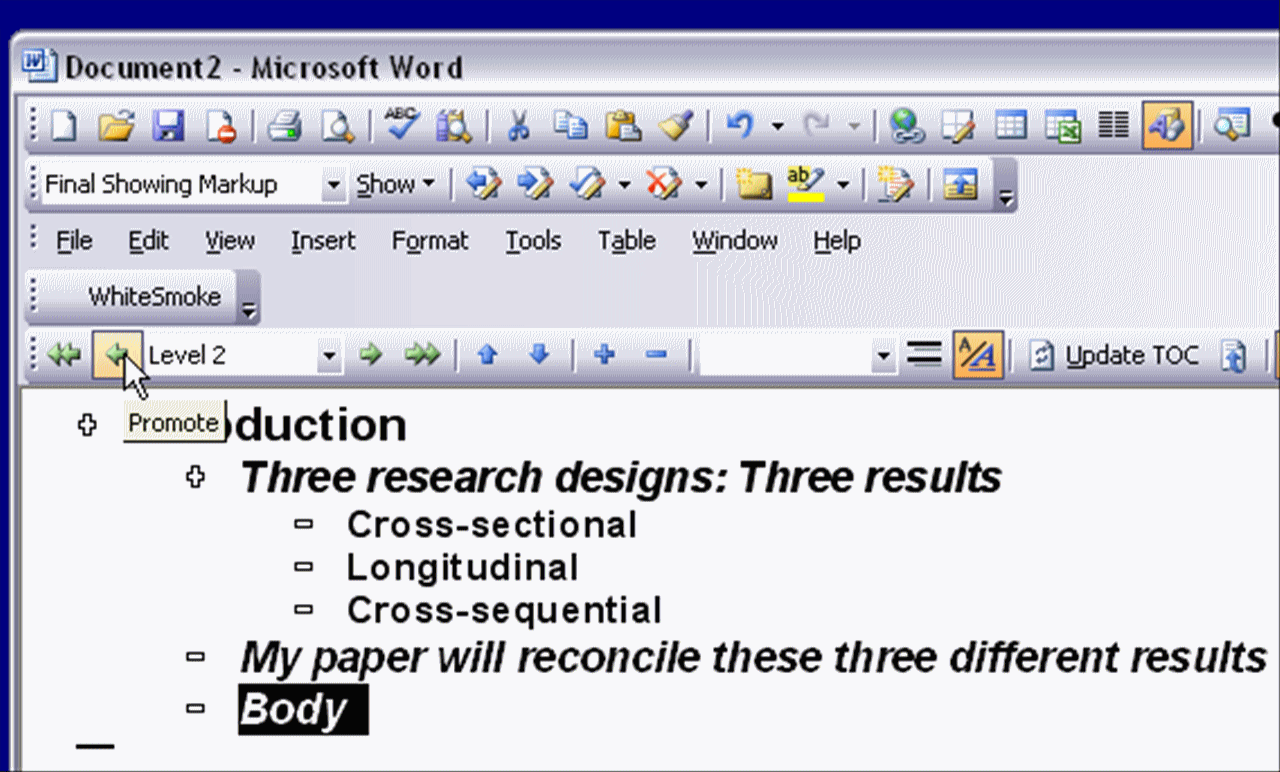The image size is (1280, 772).
Task: Demote to body text double arrow
Action: 423,355
